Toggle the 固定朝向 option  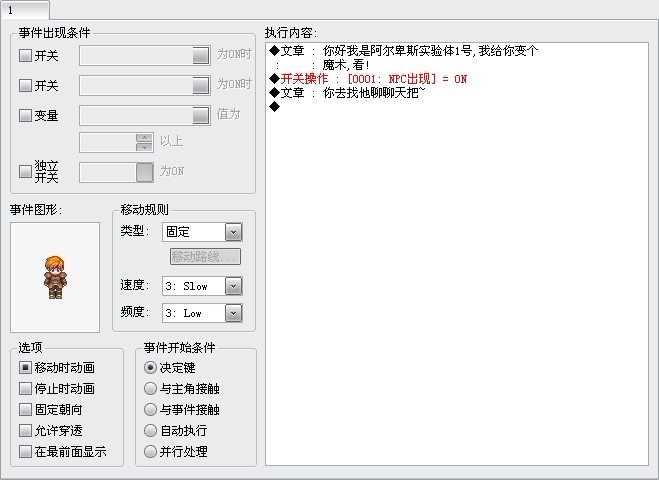point(51,409)
